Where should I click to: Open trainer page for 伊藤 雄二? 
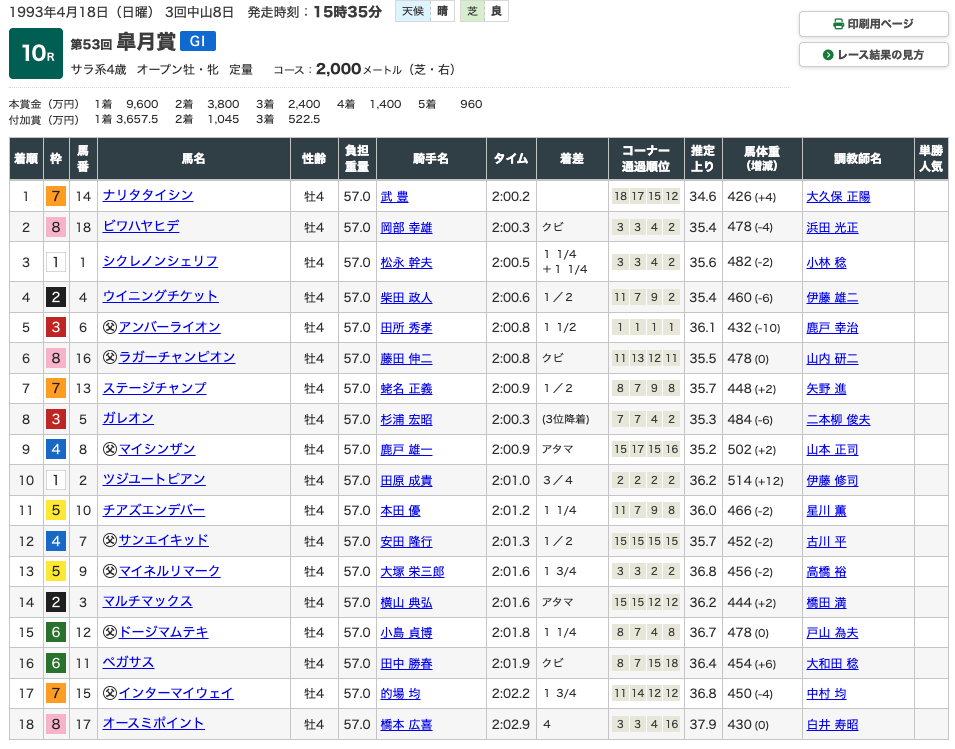[831, 297]
